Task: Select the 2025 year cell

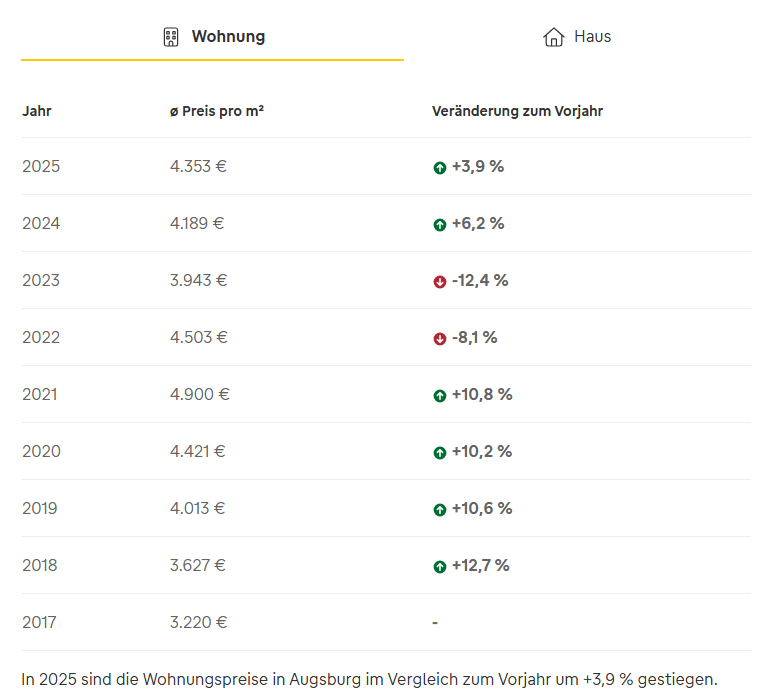Action: 41,166
